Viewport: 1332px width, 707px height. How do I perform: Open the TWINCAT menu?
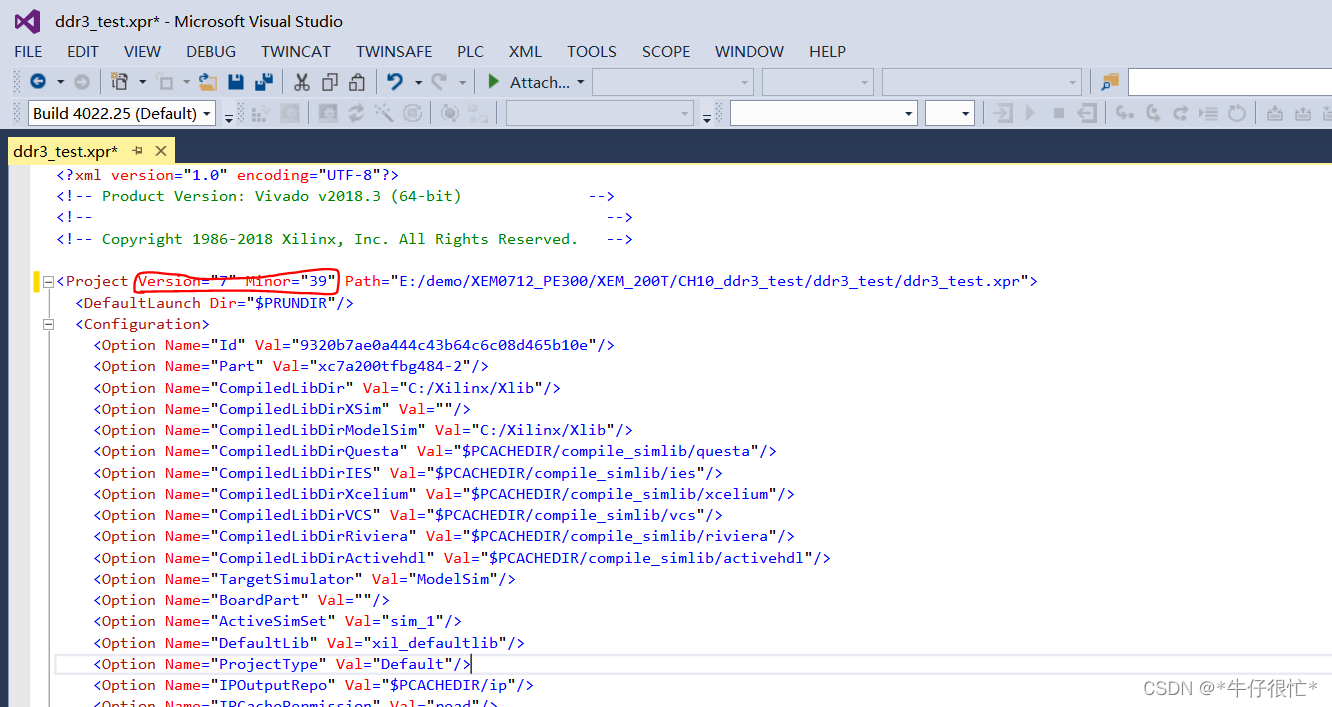click(296, 51)
